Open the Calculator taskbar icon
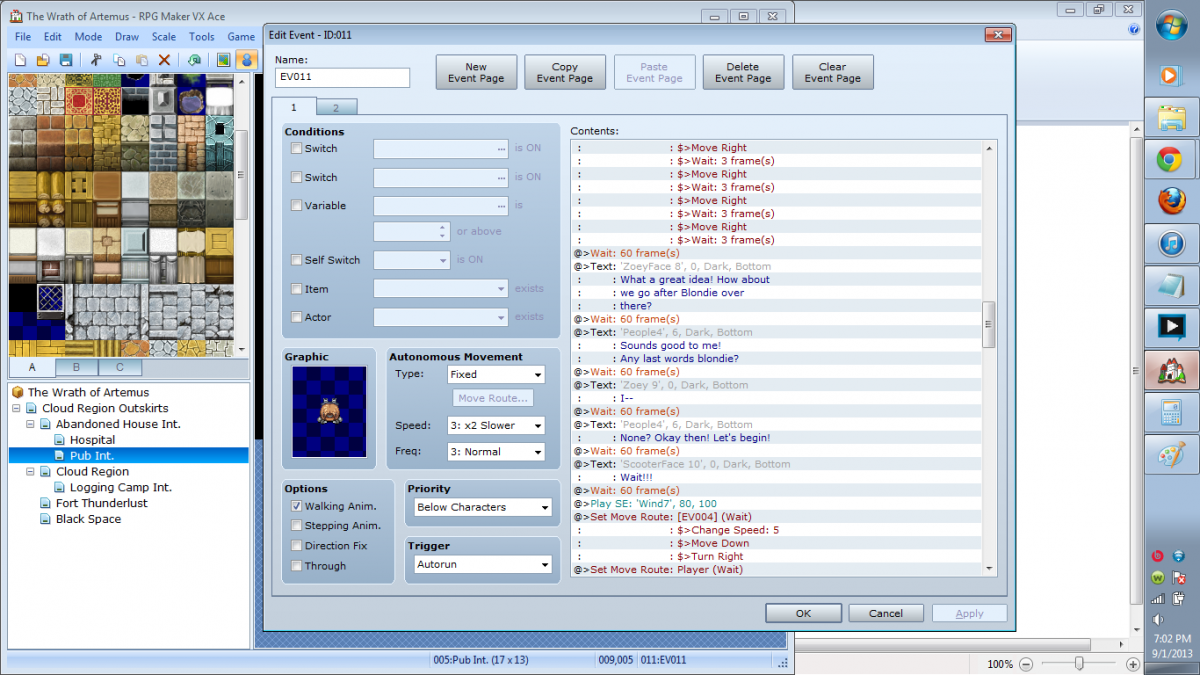Screen dimensions: 1200x675 [1170, 412]
